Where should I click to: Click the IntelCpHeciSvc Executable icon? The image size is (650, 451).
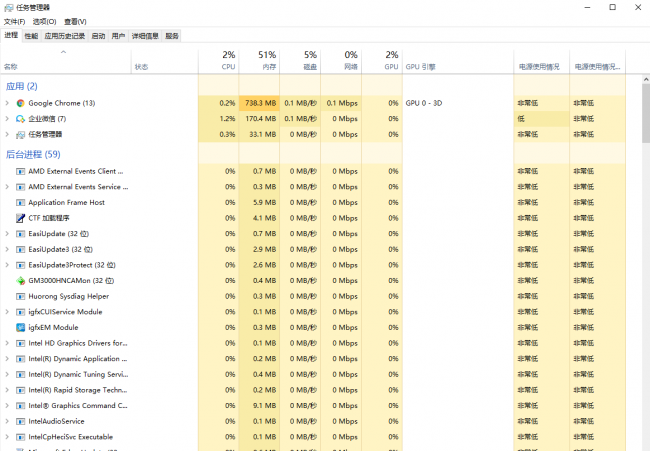click(x=20, y=437)
